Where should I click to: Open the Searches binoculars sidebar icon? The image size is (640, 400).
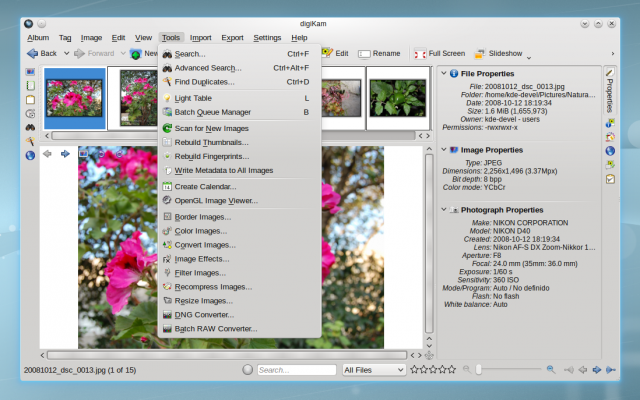pos(30,127)
